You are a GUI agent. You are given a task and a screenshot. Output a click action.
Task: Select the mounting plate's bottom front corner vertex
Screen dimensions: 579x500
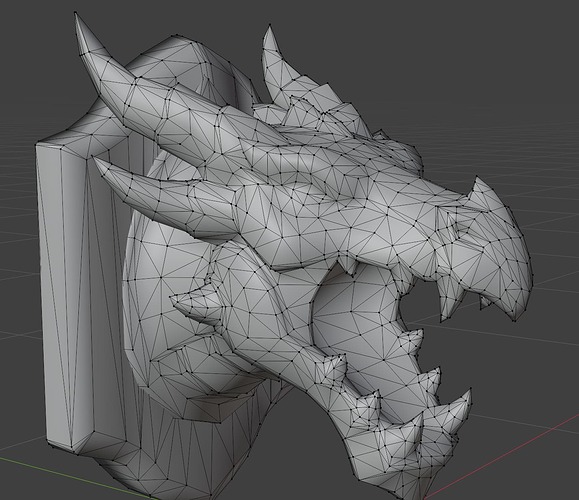tap(76, 453)
